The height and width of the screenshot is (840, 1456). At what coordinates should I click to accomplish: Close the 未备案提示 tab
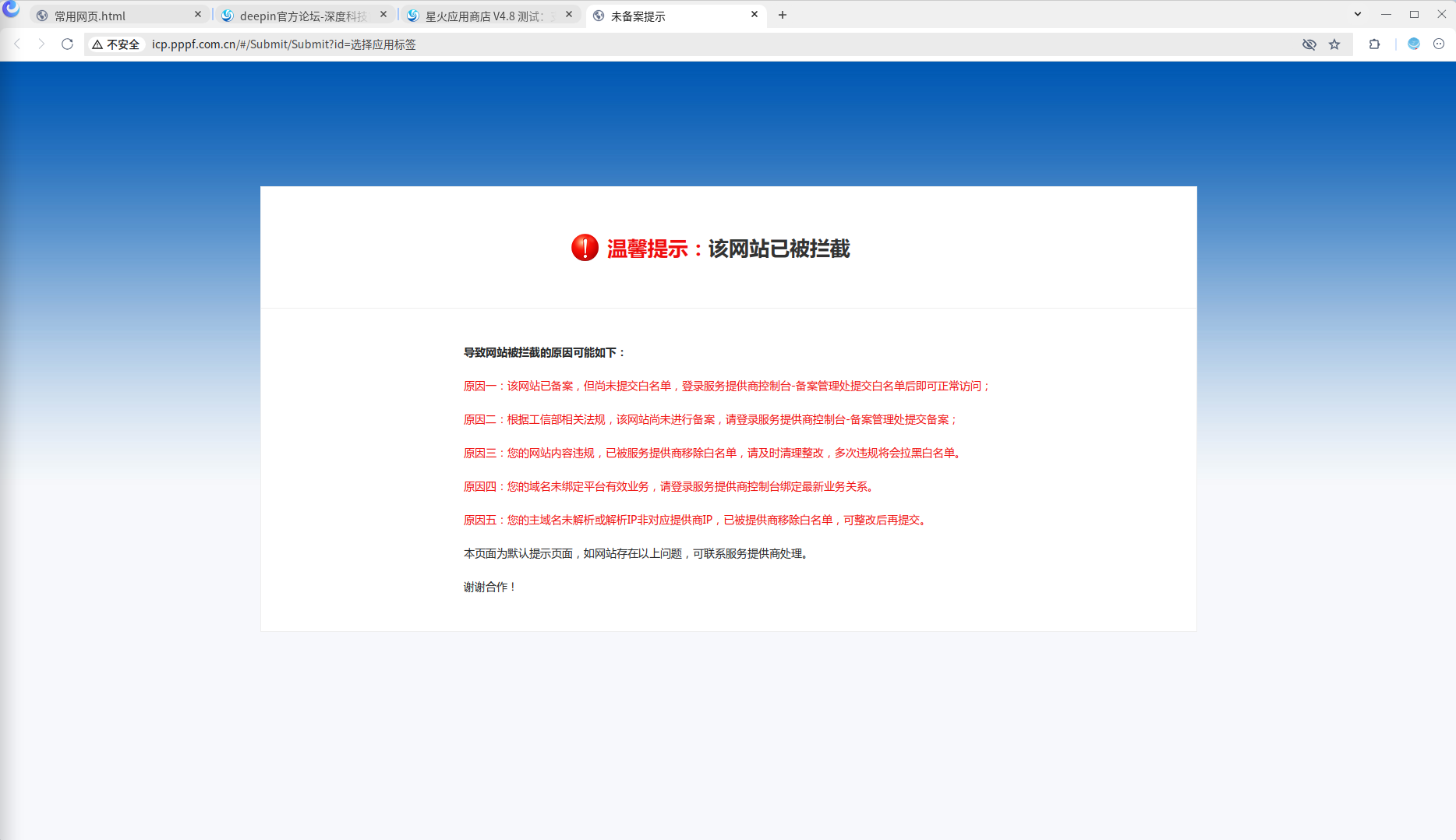tap(755, 15)
